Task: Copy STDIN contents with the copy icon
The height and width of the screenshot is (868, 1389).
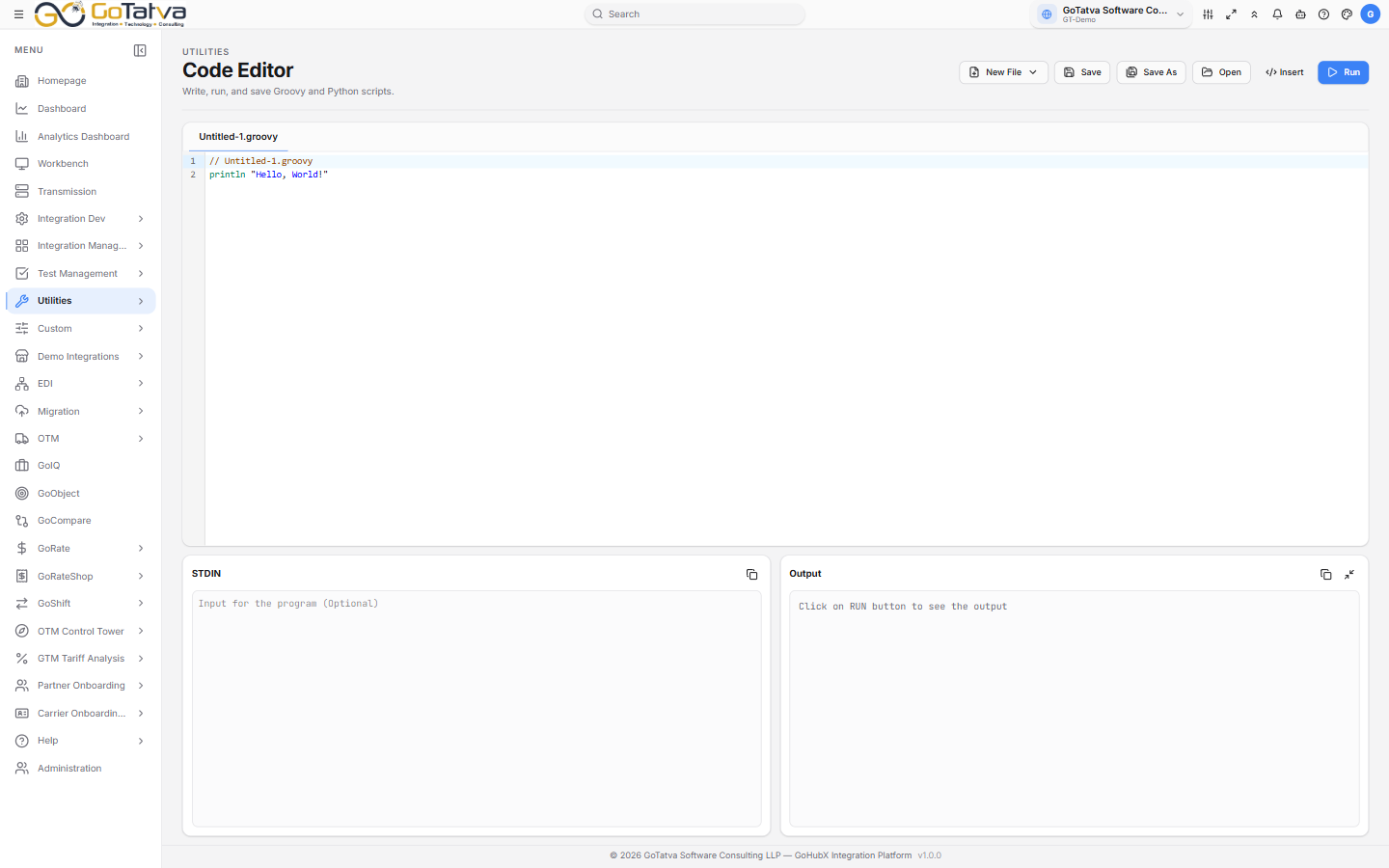Action: (x=751, y=575)
